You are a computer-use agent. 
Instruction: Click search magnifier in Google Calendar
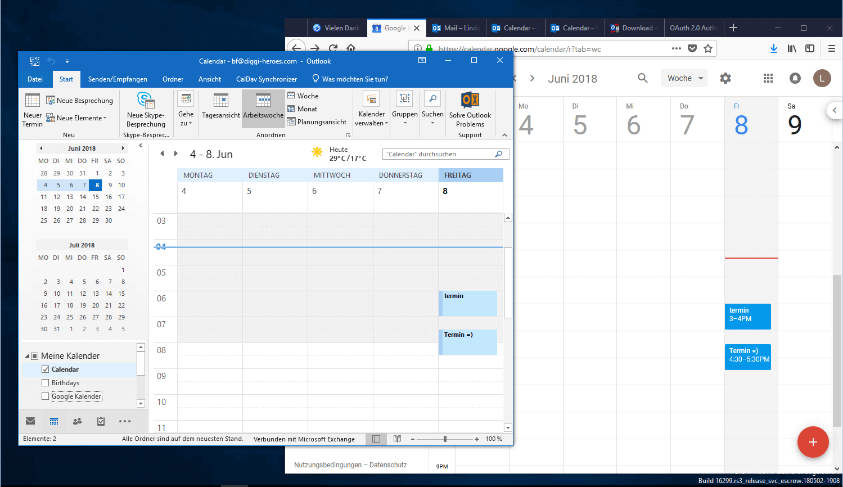[x=642, y=78]
